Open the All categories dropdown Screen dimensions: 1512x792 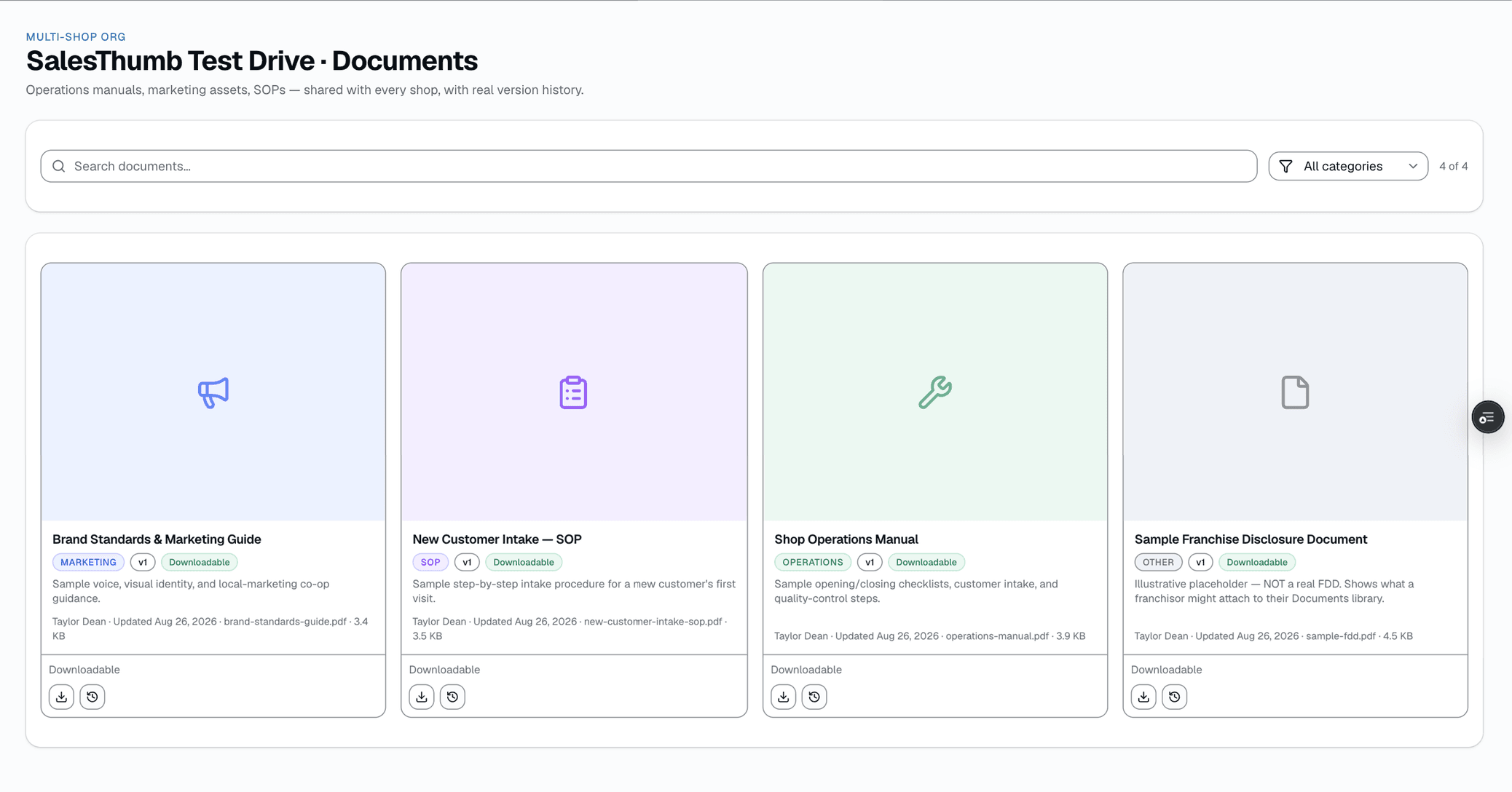(1348, 166)
